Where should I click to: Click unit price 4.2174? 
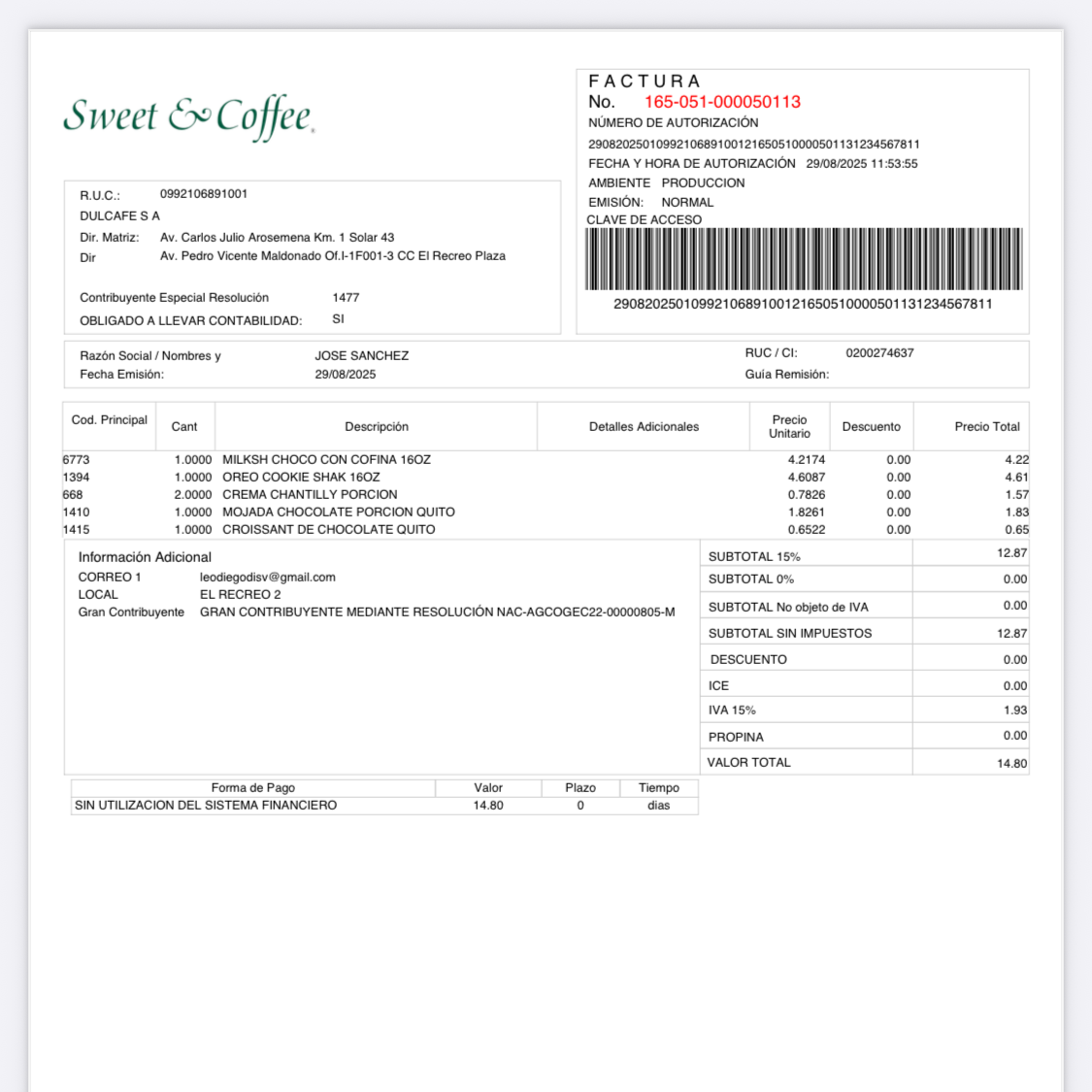(807, 460)
